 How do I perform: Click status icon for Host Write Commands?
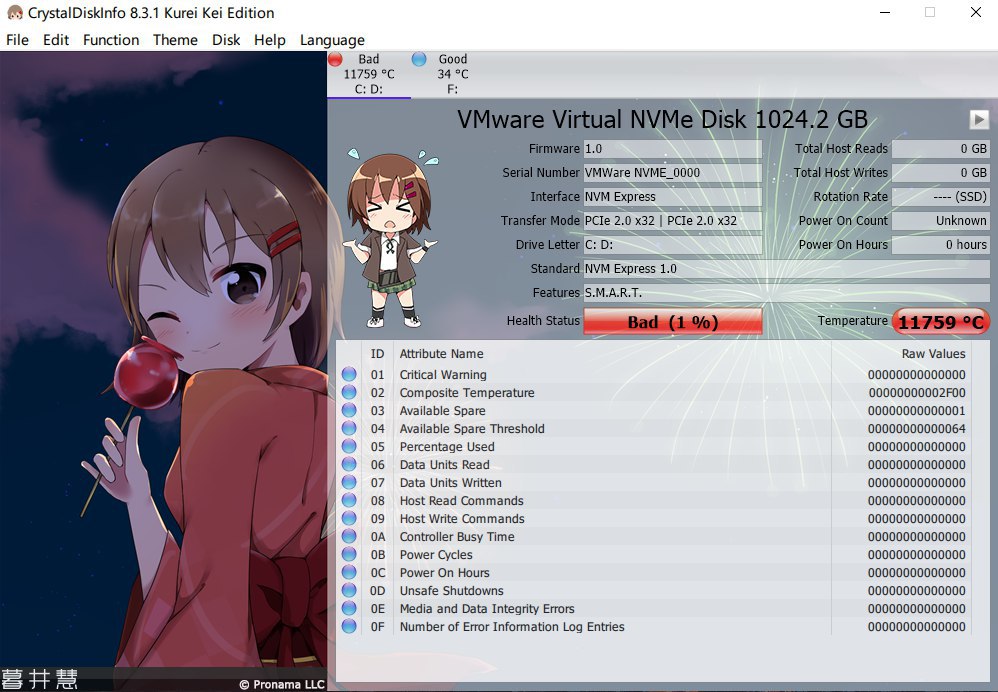click(349, 518)
